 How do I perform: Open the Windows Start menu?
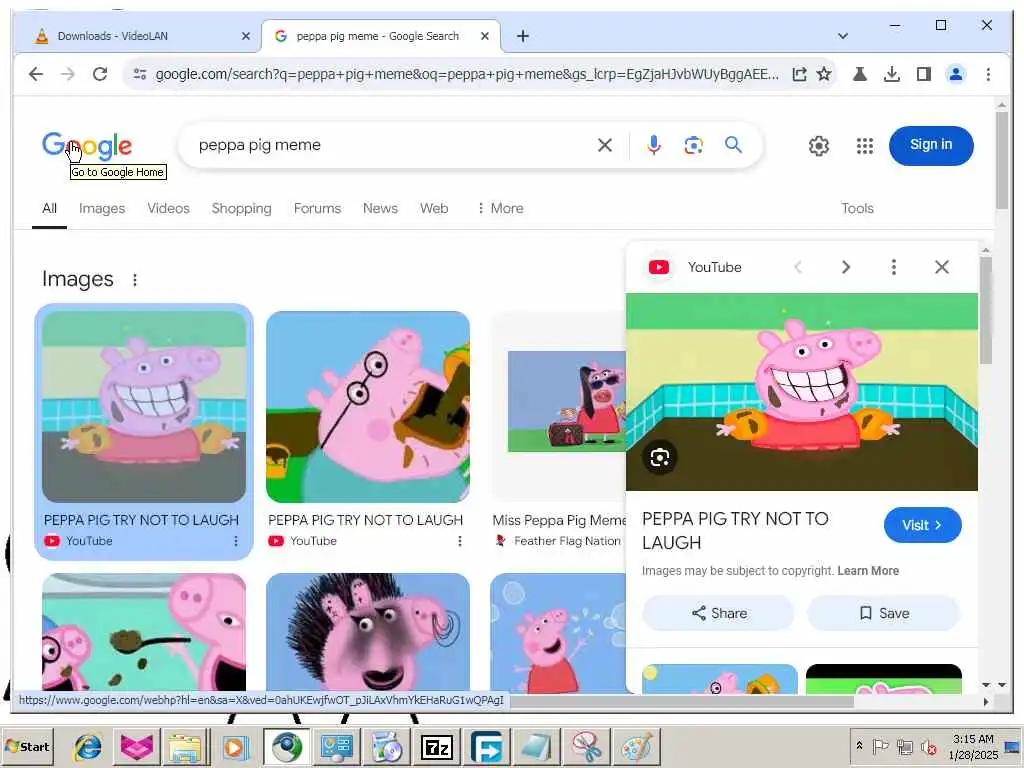[27, 746]
